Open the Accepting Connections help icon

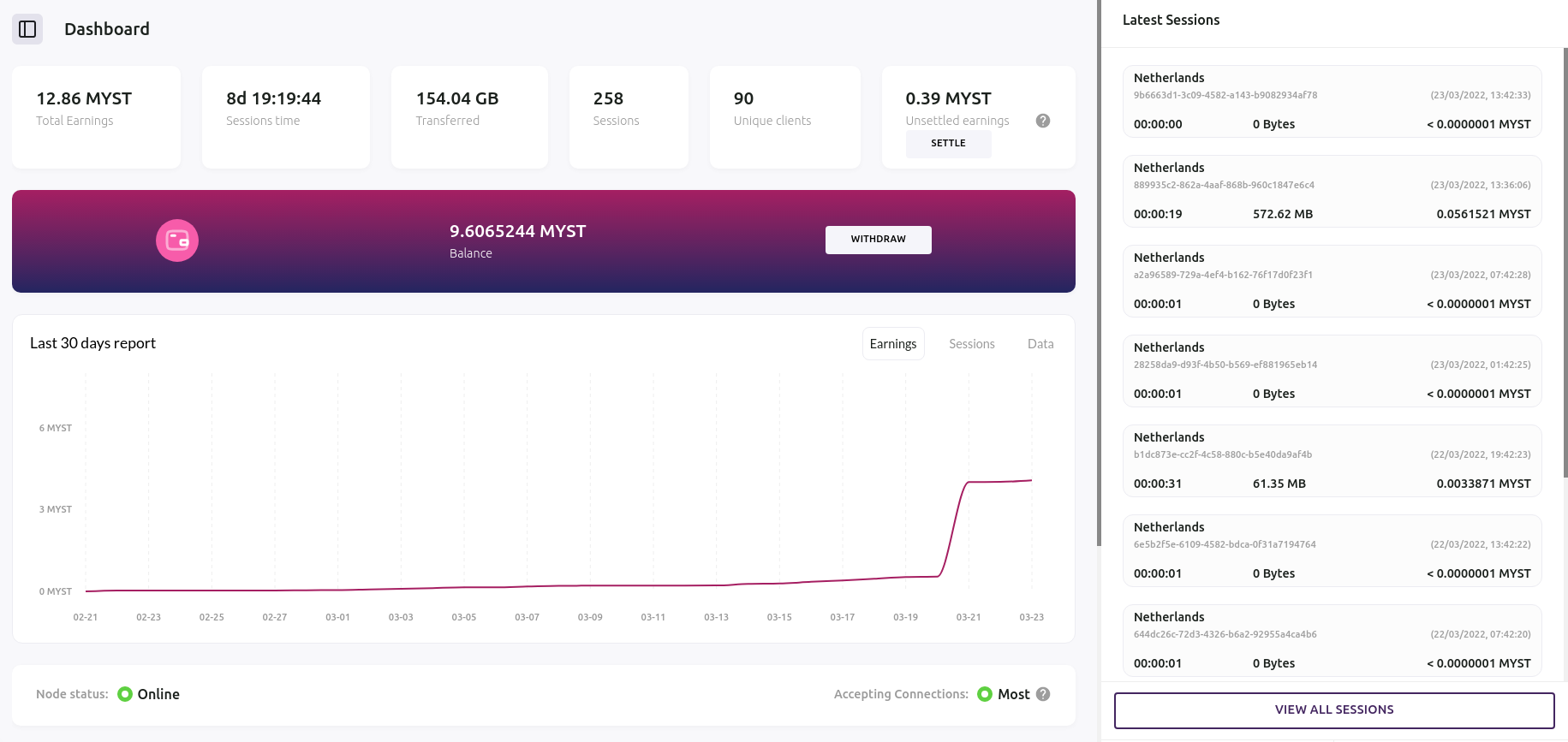click(x=1042, y=694)
